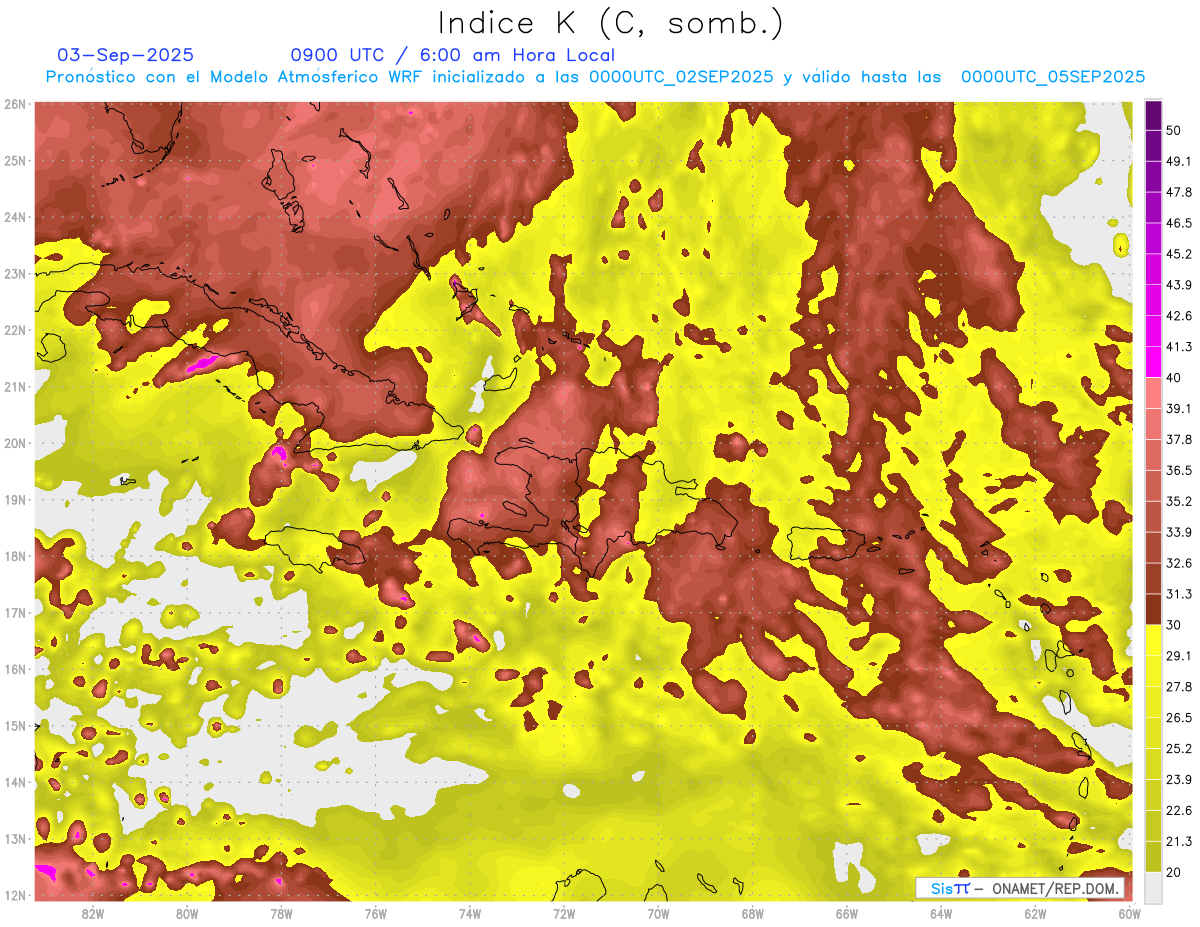This screenshot has width=1200, height=927.
Task: Click the colorbar value '22.6'
Action: [x=1178, y=811]
